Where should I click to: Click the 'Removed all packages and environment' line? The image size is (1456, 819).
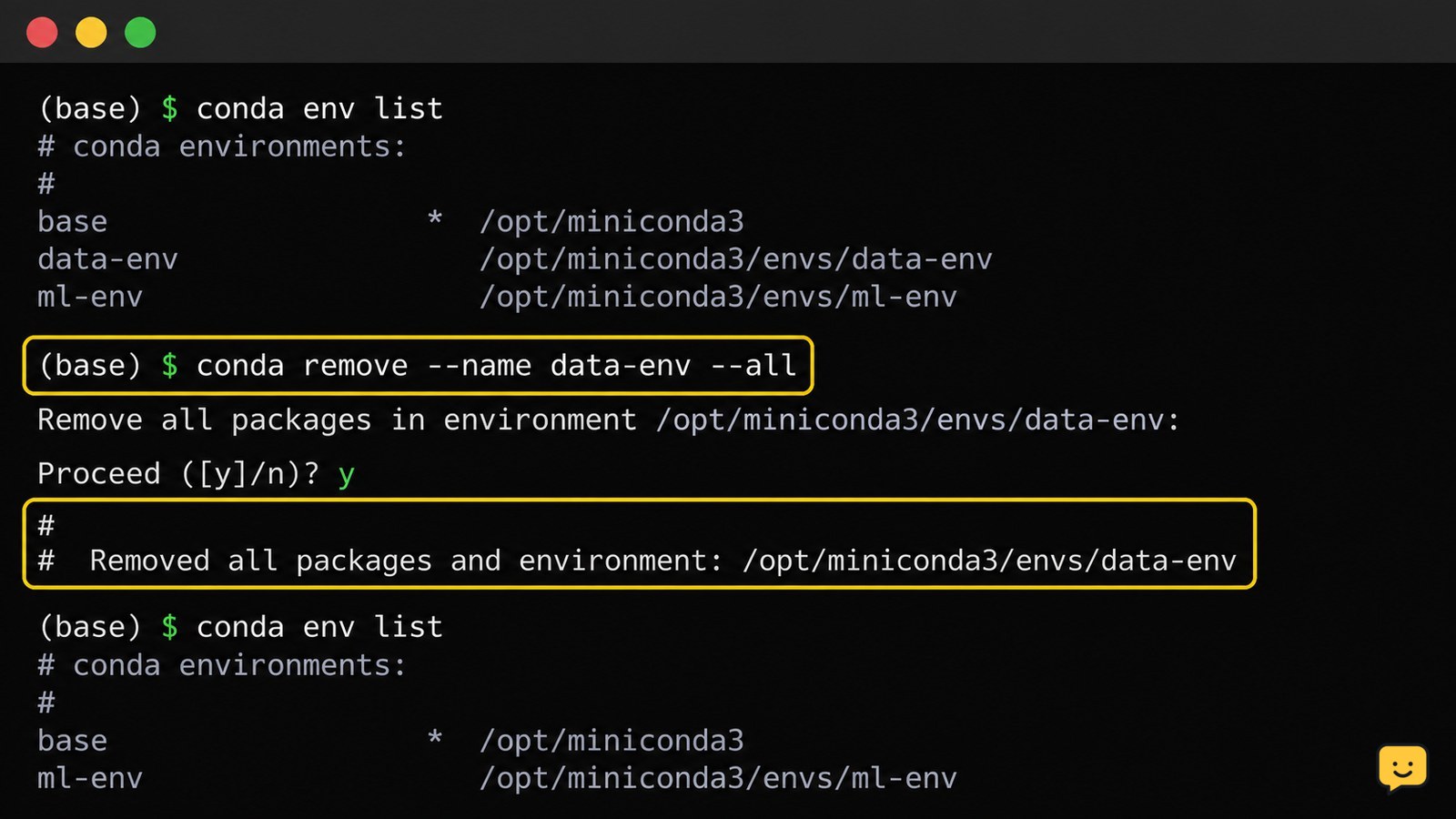coord(637,561)
